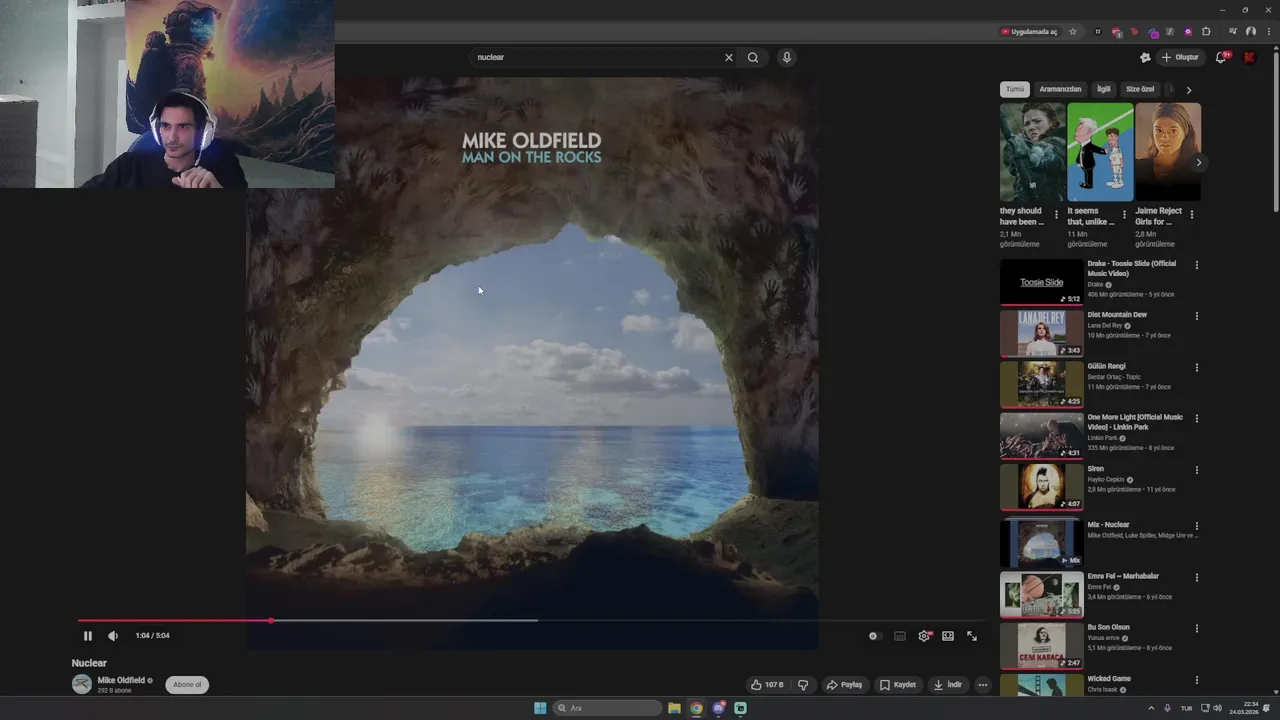
Task: Download the video using İndir
Action: click(947, 685)
